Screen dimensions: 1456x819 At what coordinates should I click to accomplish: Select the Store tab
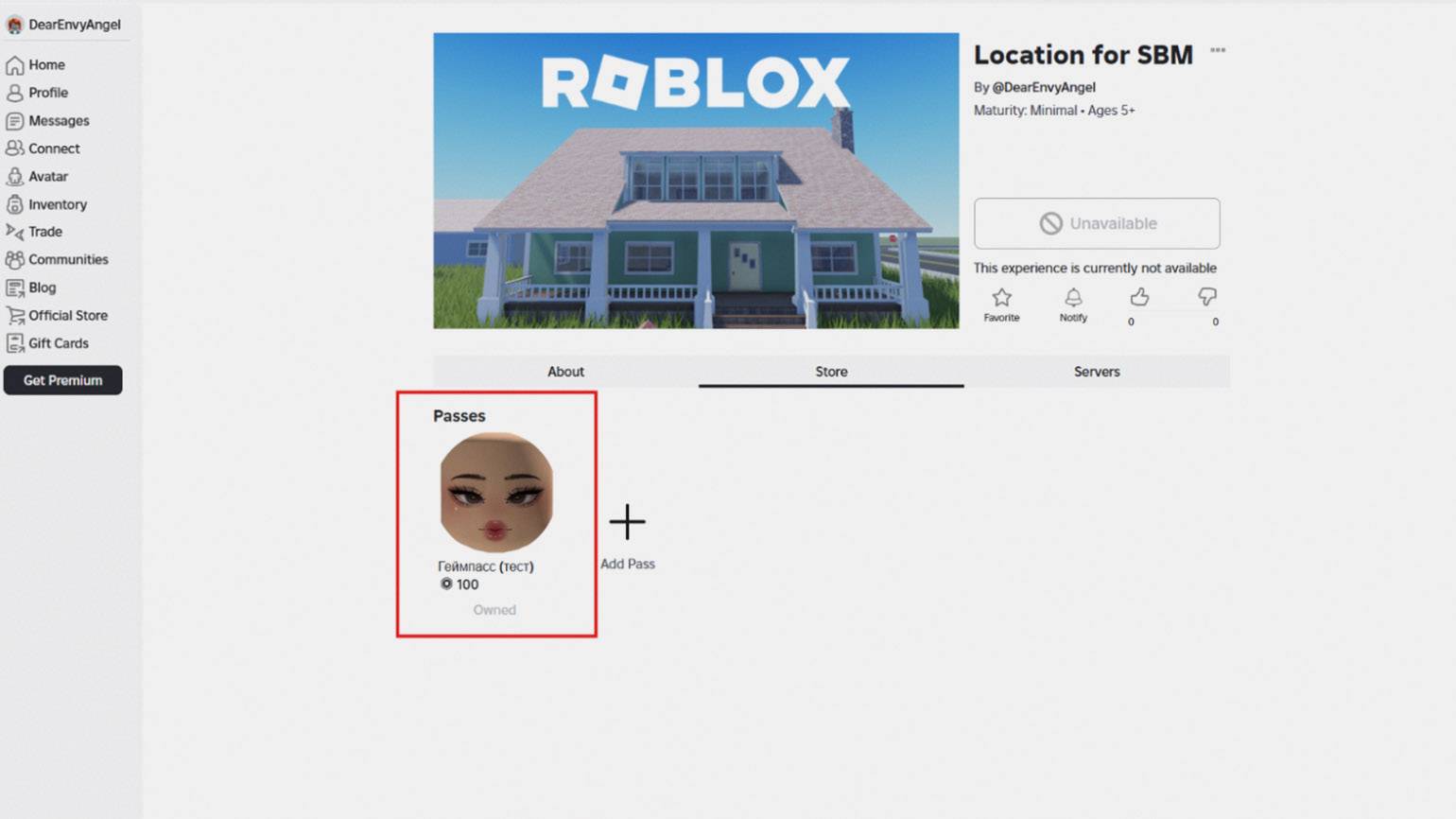click(831, 372)
